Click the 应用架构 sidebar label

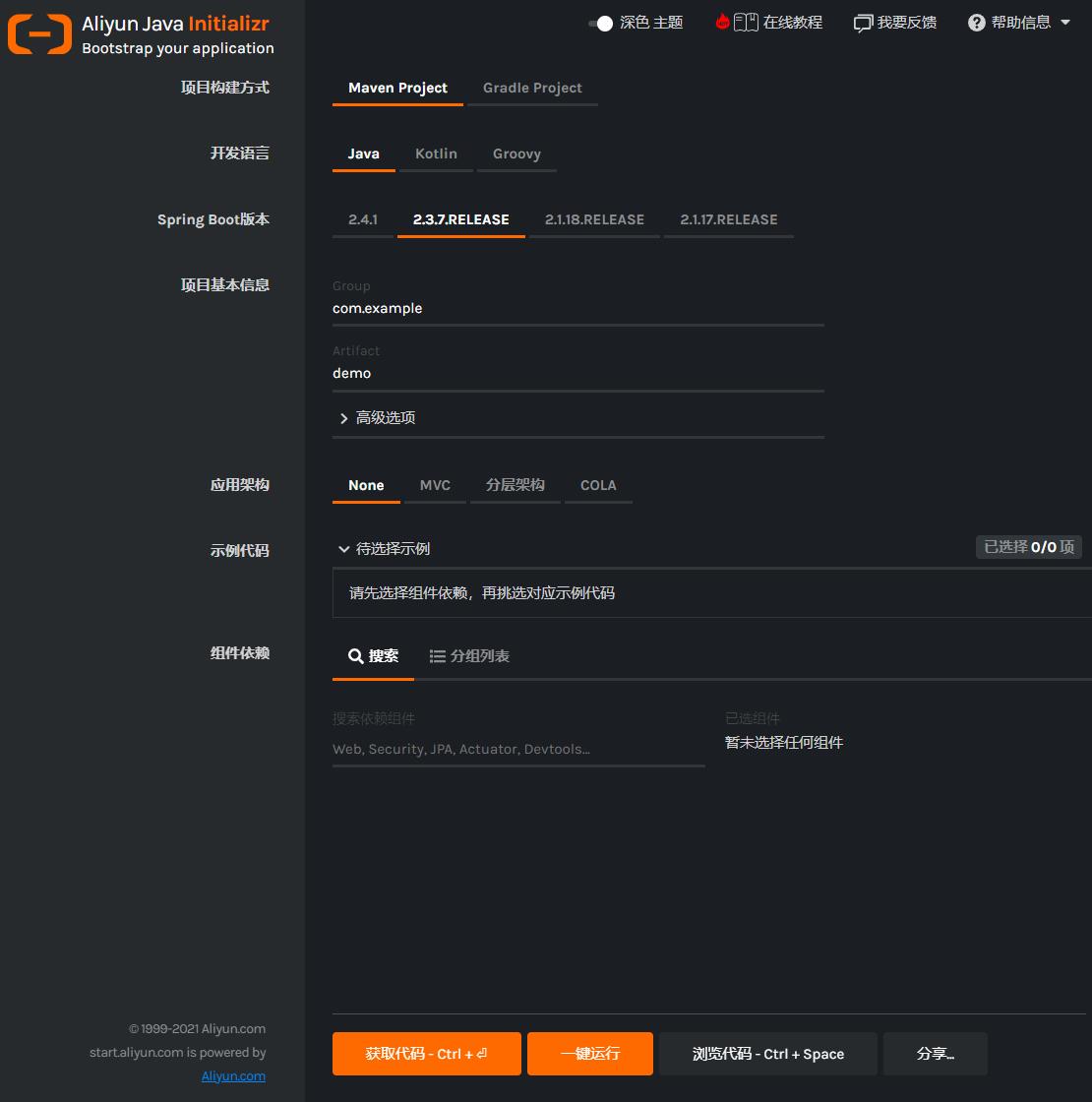point(240,486)
